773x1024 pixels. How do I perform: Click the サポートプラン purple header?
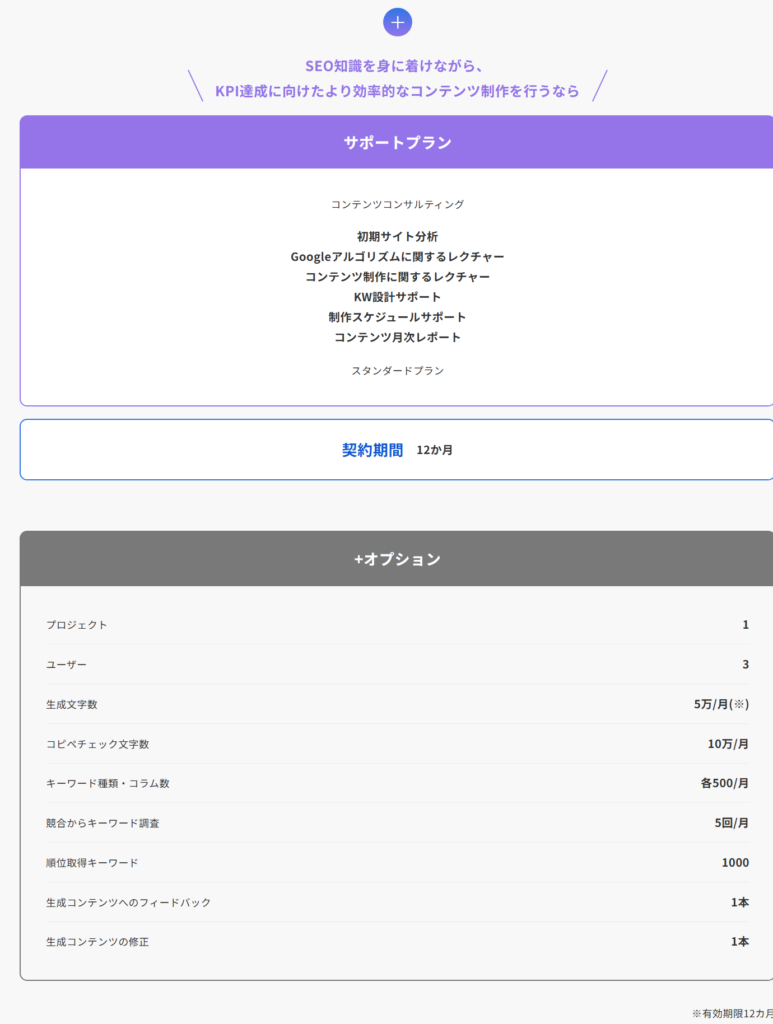[x=396, y=142]
